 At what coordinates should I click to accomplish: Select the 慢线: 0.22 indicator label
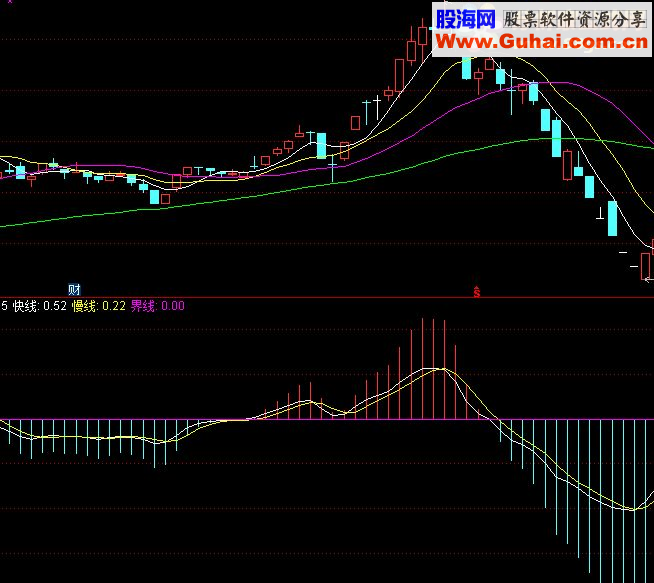point(99,306)
